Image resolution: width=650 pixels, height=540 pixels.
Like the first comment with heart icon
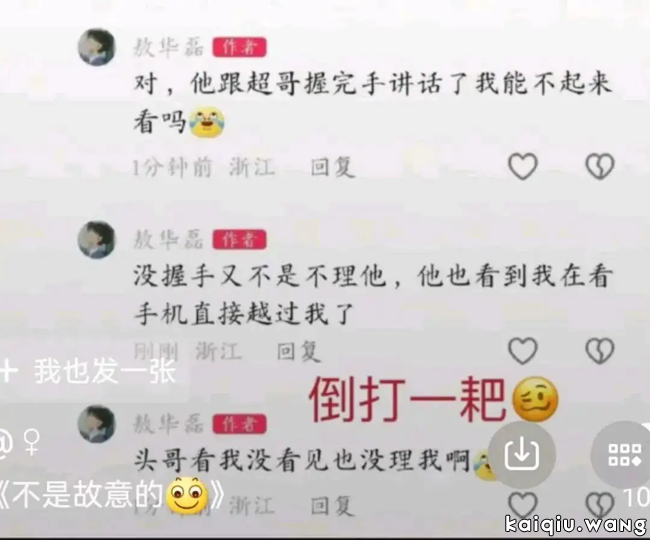click(x=523, y=166)
